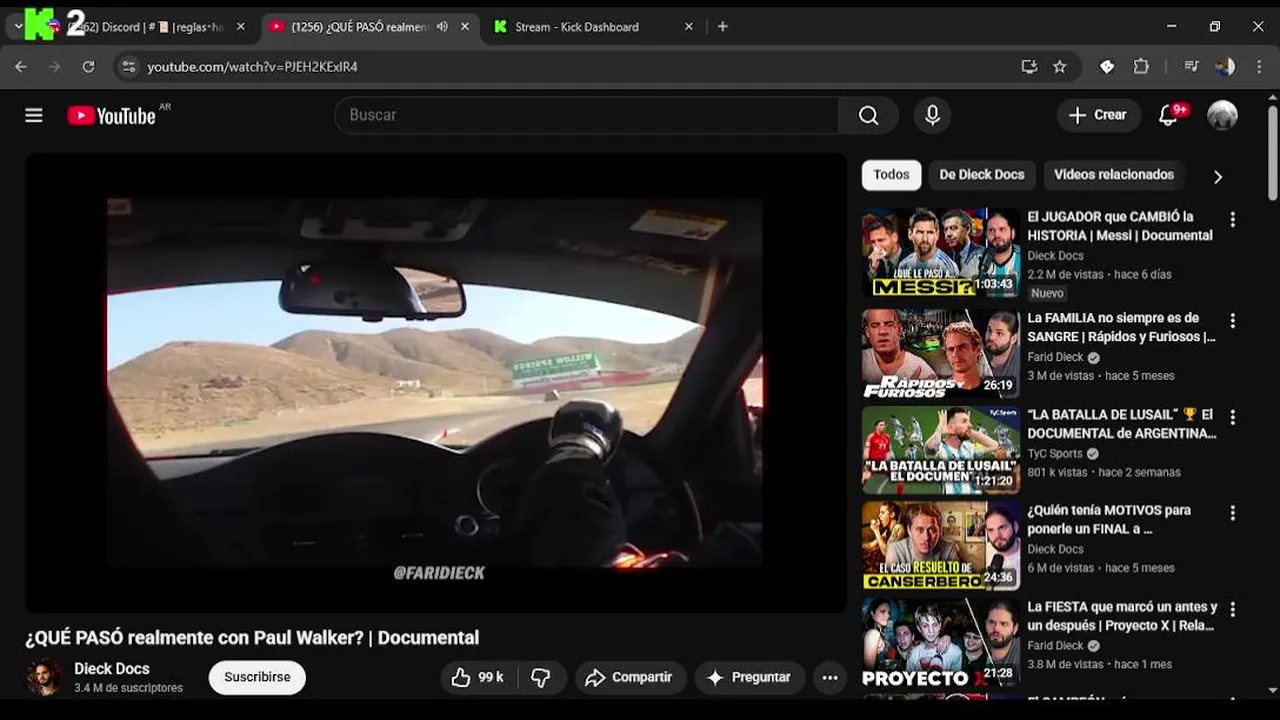Start voice search with the microphone icon
Screen dimensions: 1280x720
[932, 115]
